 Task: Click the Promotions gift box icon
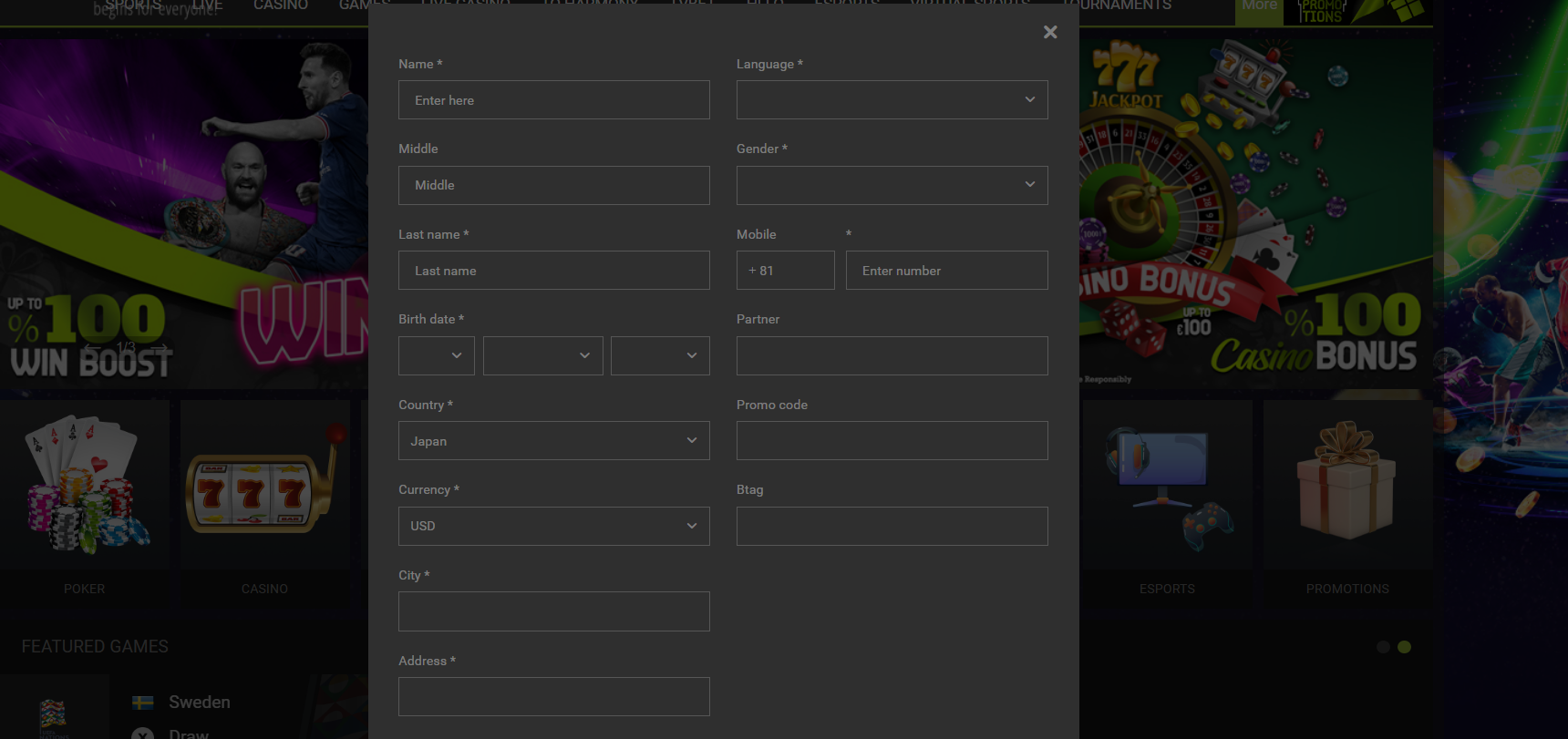[1346, 483]
